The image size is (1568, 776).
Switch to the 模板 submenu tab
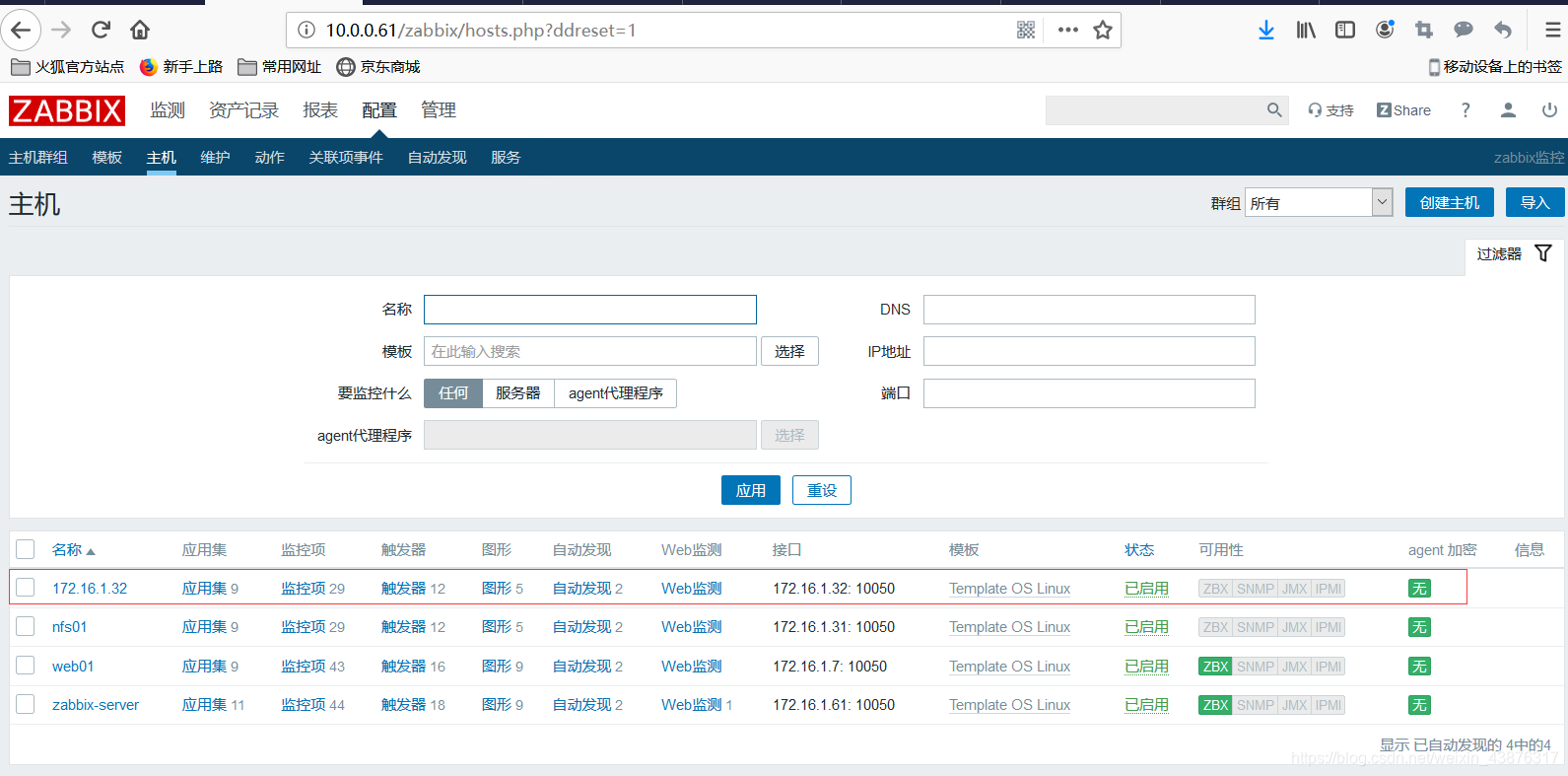pos(106,158)
